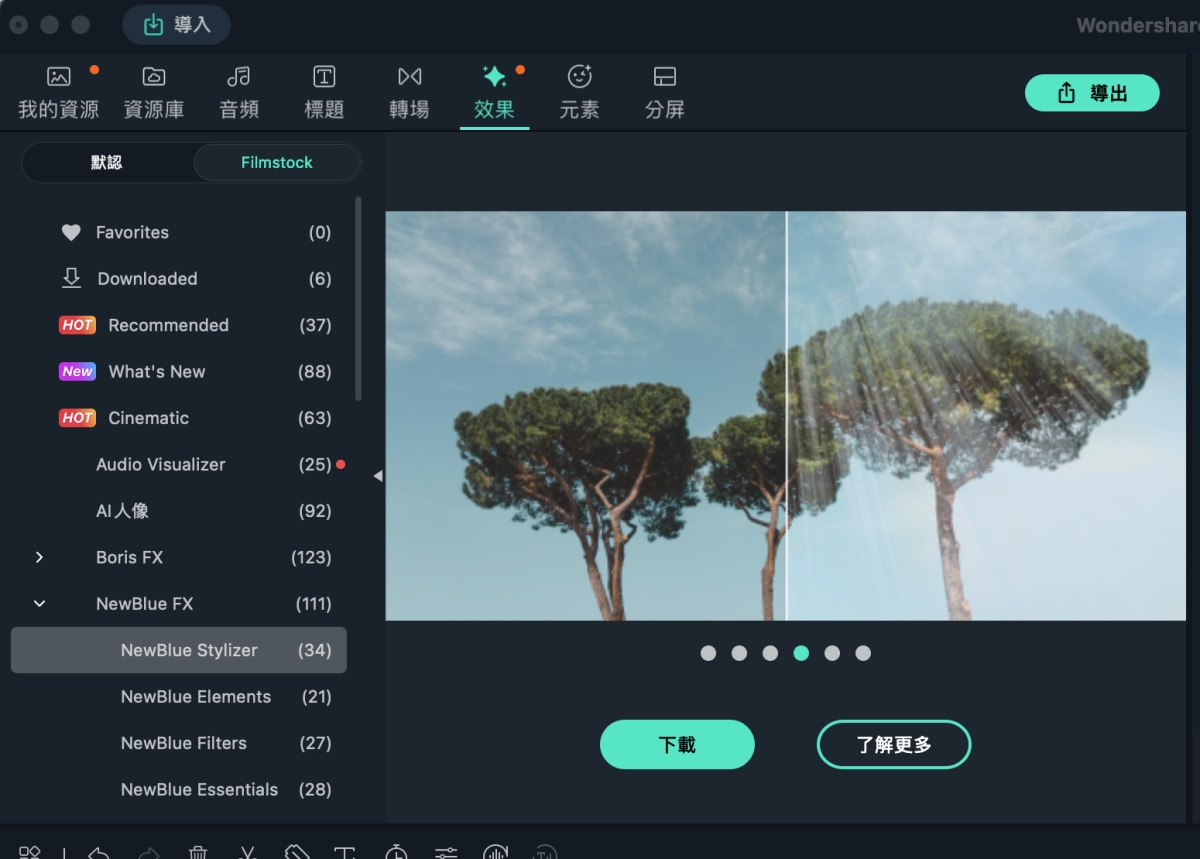The height and width of the screenshot is (859, 1200).
Task: Open the 分屏 split screen tab
Action: click(664, 92)
